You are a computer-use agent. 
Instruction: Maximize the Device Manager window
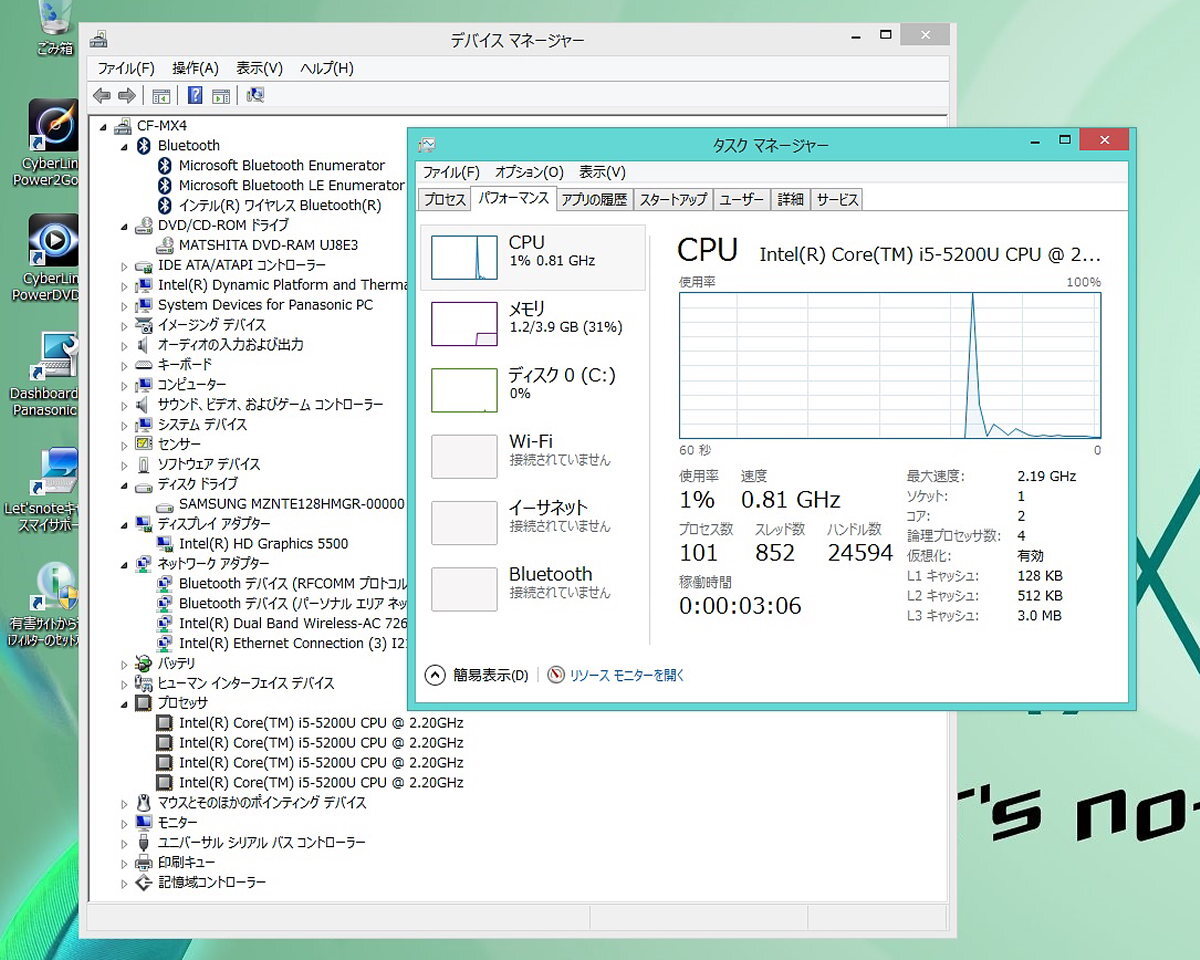click(x=885, y=35)
